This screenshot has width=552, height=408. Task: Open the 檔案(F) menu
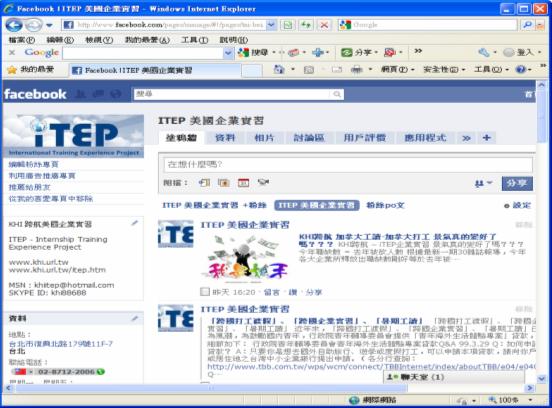pos(22,40)
